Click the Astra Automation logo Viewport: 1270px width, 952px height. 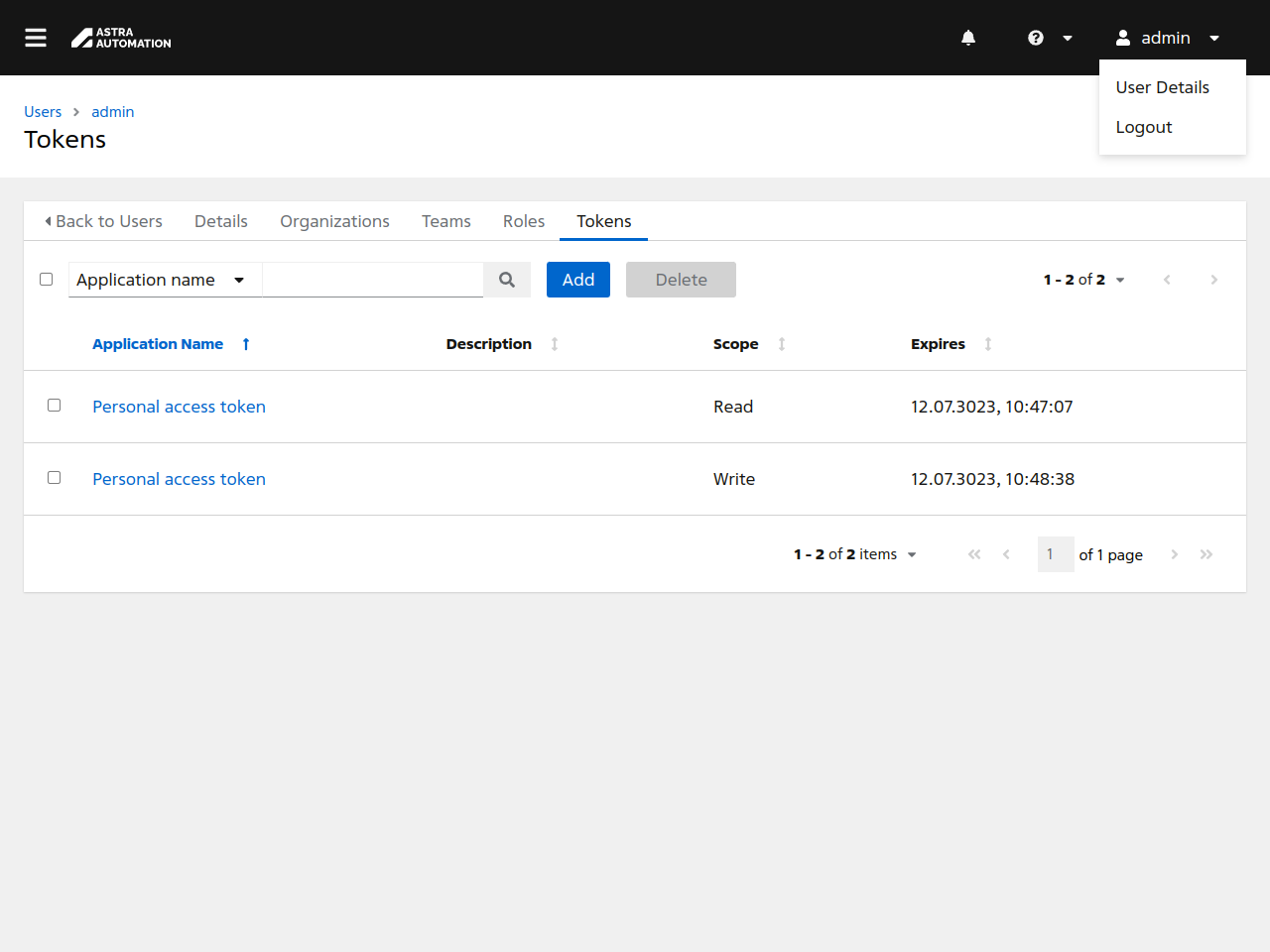coord(121,38)
